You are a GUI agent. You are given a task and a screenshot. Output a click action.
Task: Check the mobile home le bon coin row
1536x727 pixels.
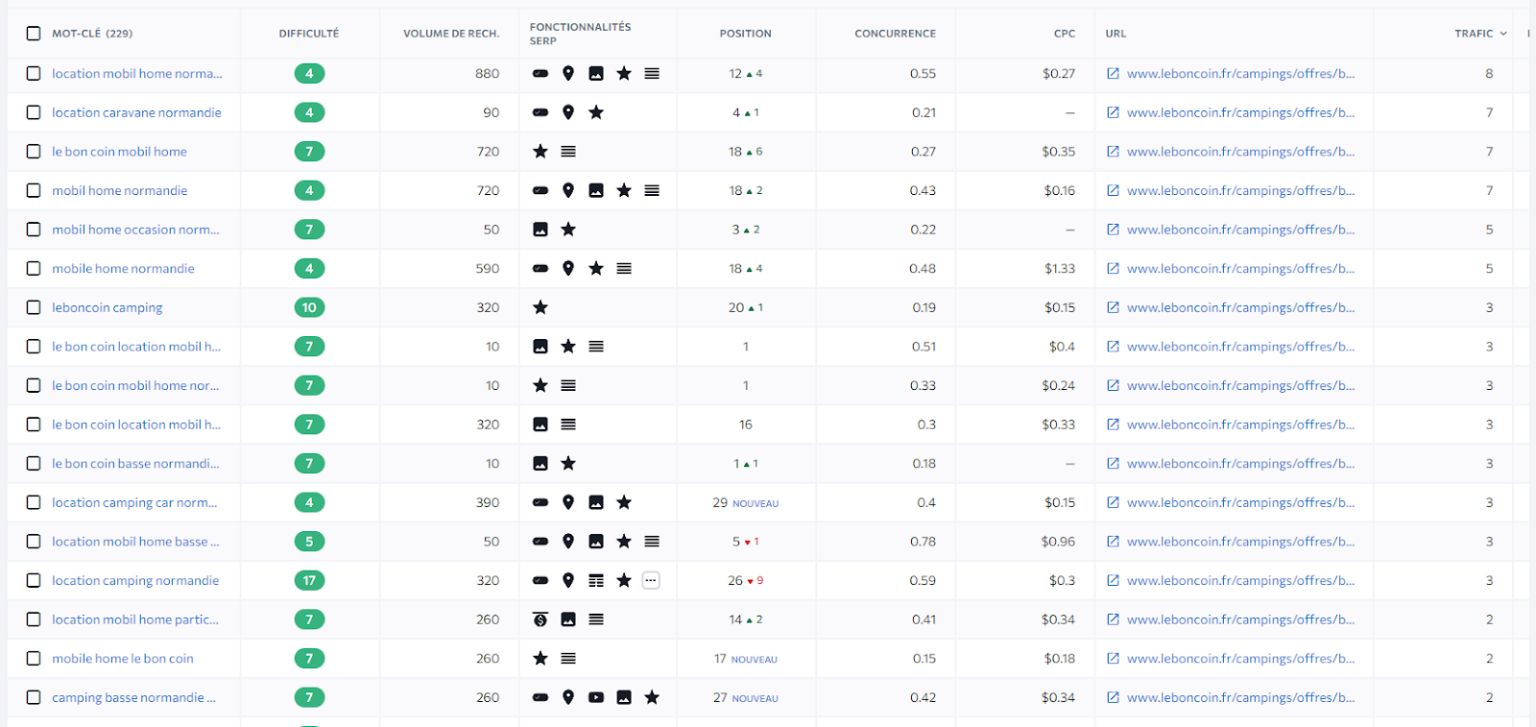[x=34, y=659]
